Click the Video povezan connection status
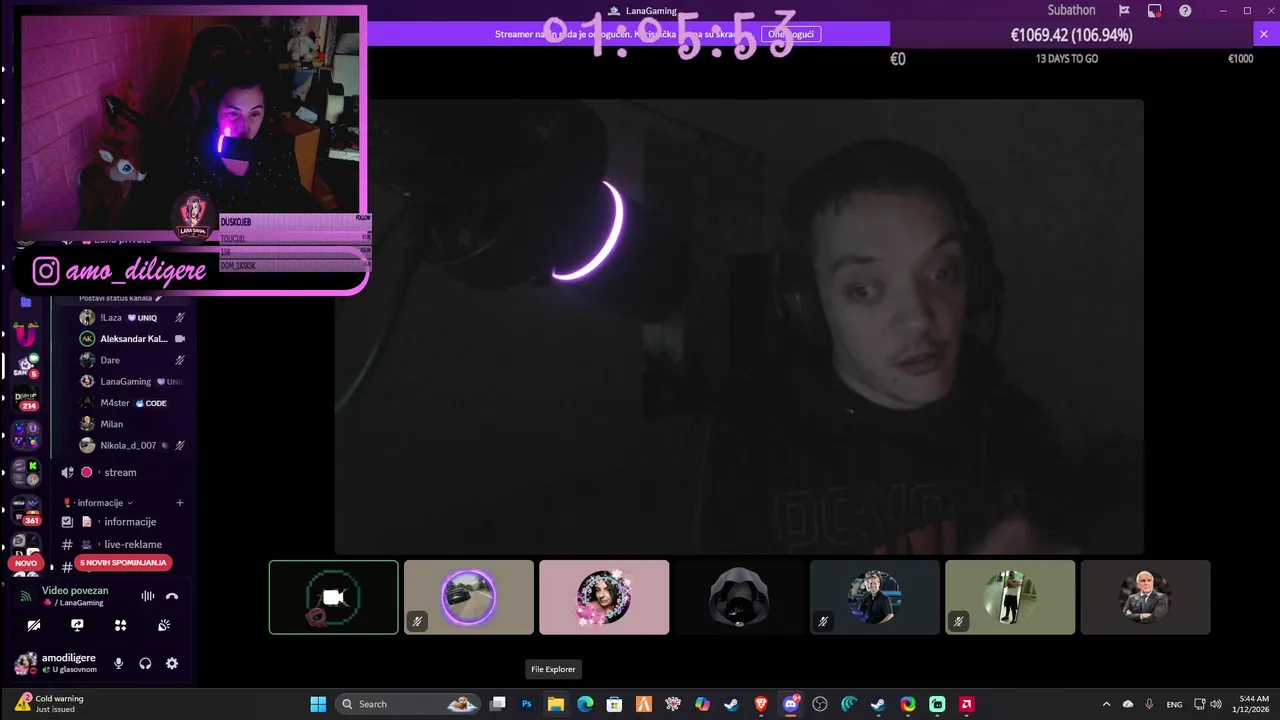 click(x=75, y=591)
